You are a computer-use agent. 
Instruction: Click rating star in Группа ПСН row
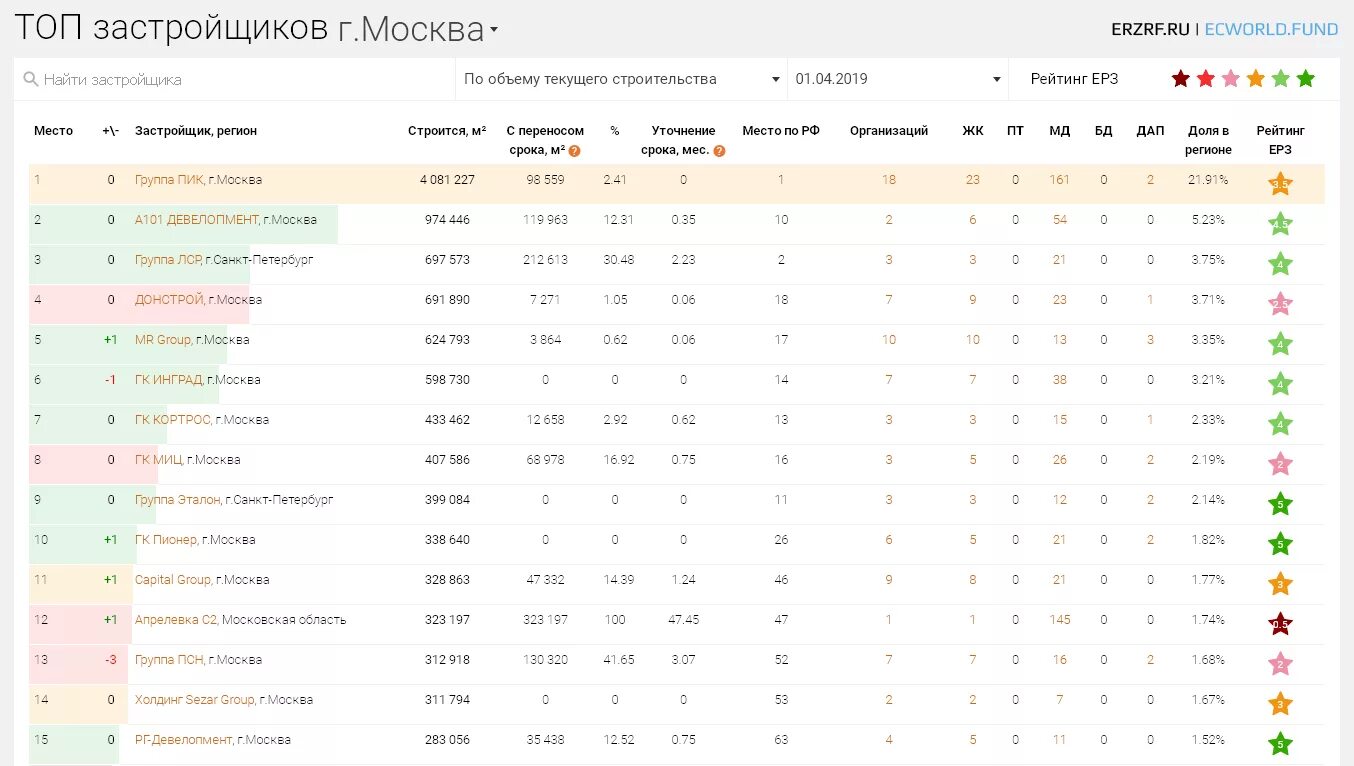pyautogui.click(x=1281, y=664)
